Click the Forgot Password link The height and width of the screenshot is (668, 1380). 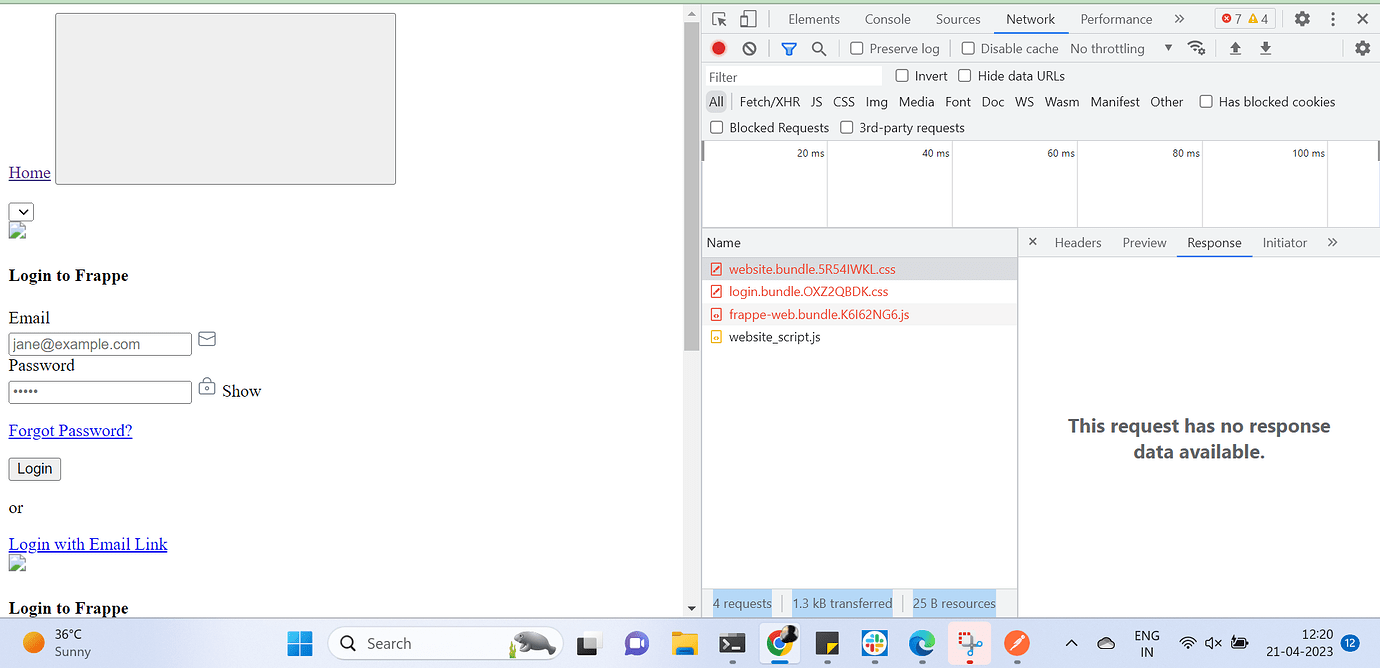coord(70,430)
